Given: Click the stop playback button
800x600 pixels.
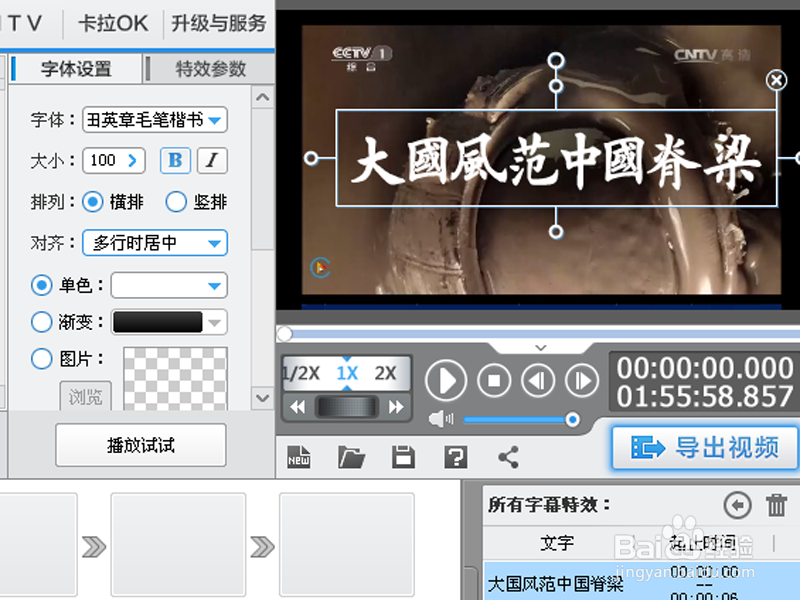Looking at the screenshot, I should (x=493, y=380).
